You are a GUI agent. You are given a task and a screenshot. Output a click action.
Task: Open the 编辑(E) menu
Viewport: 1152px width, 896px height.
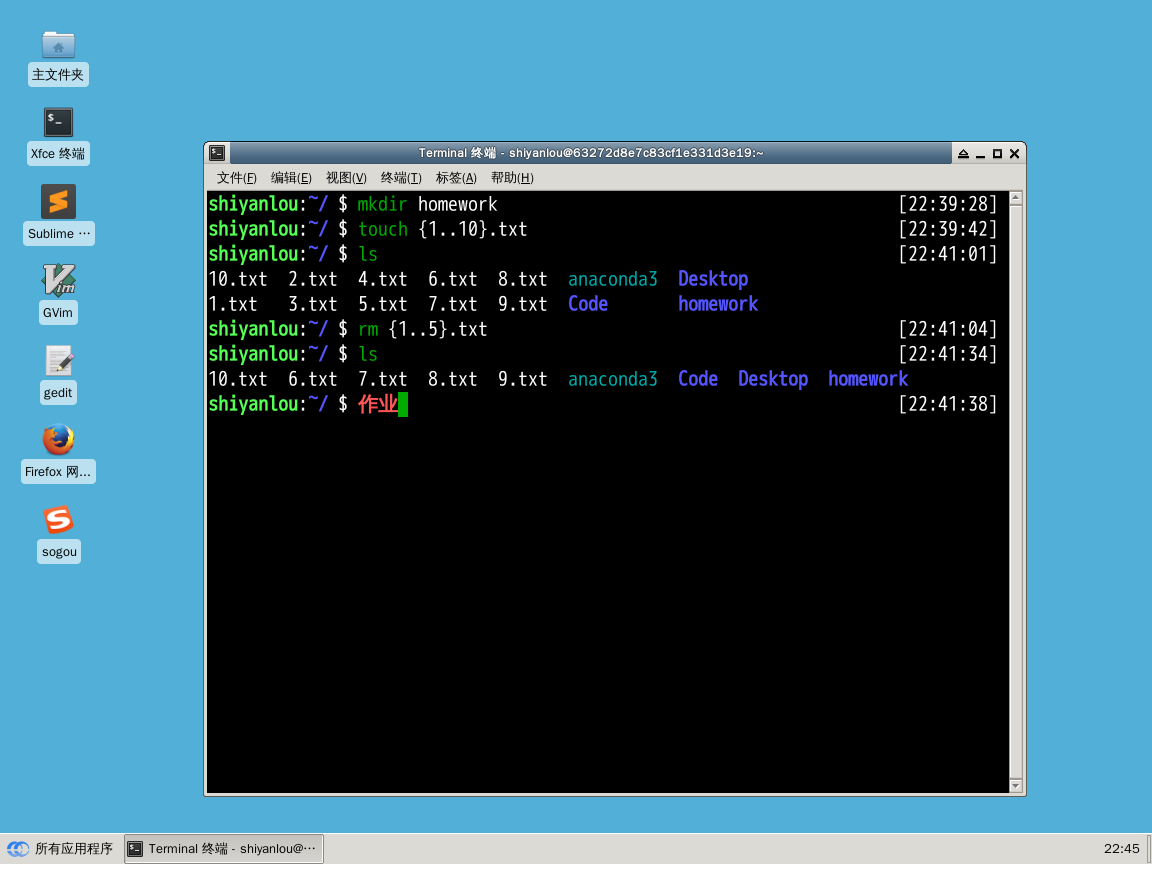(x=290, y=177)
